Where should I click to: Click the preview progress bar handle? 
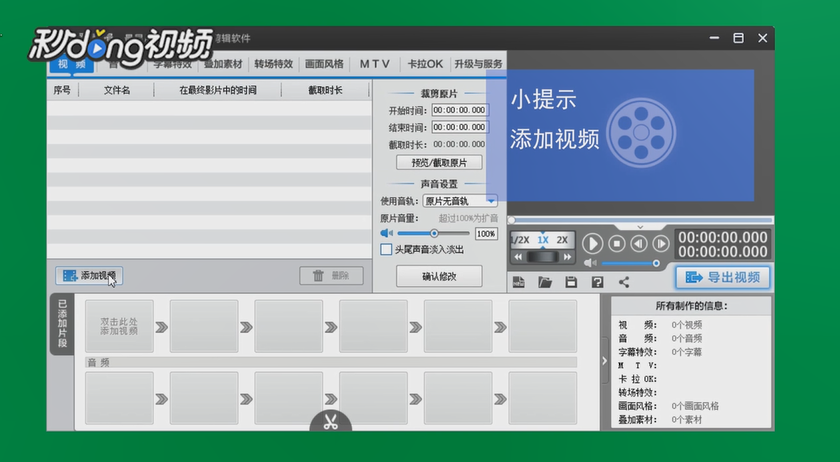click(512, 220)
